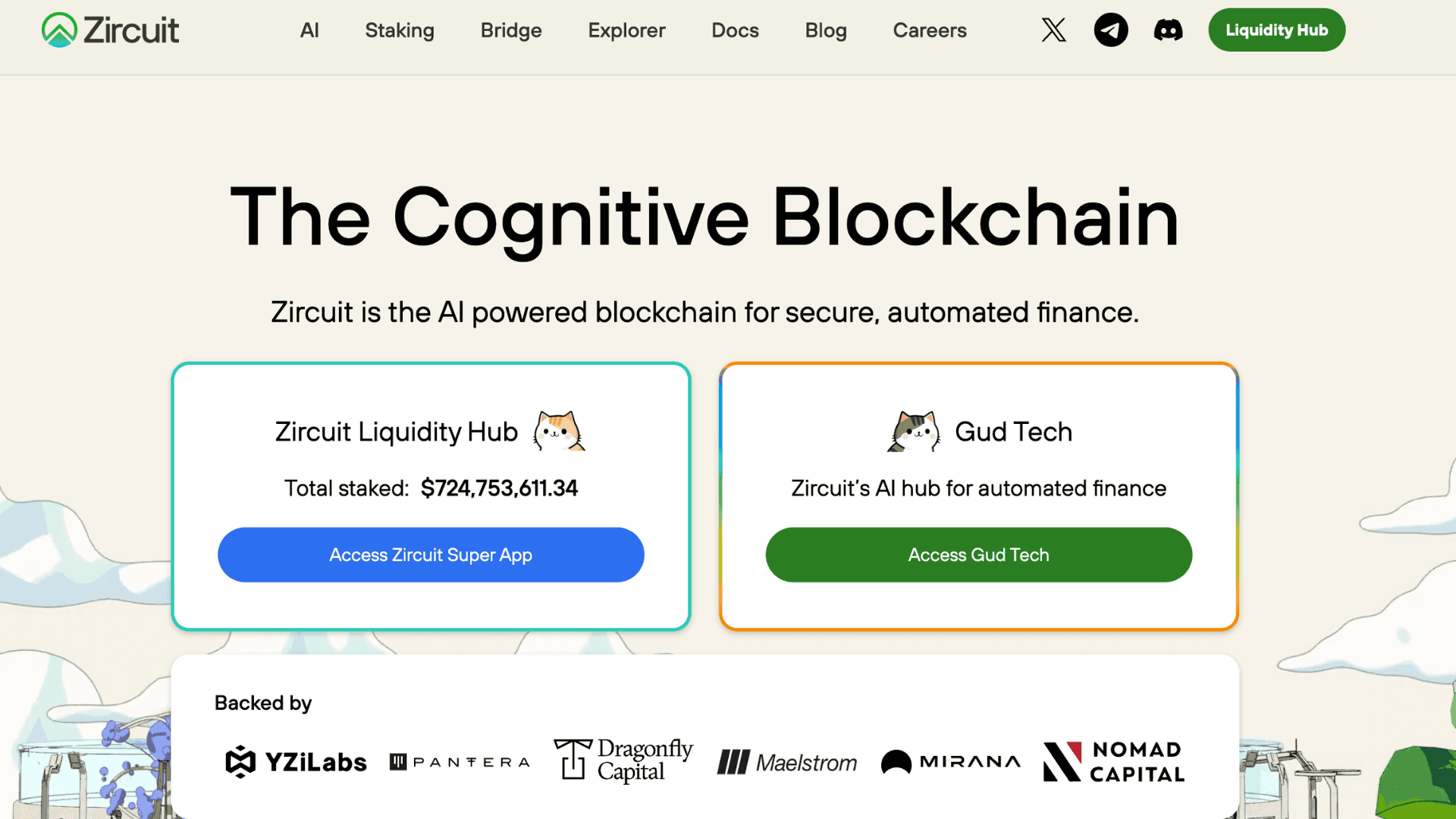This screenshot has height=819, width=1456.
Task: Open the X (Twitter) social icon
Action: pos(1053,30)
